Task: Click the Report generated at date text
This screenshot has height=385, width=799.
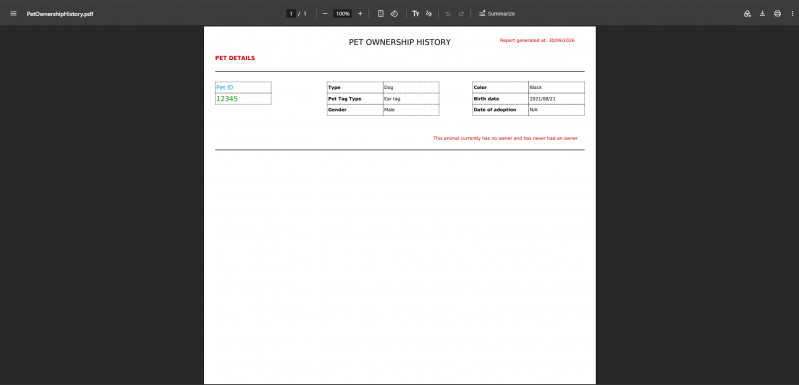Action: point(537,40)
